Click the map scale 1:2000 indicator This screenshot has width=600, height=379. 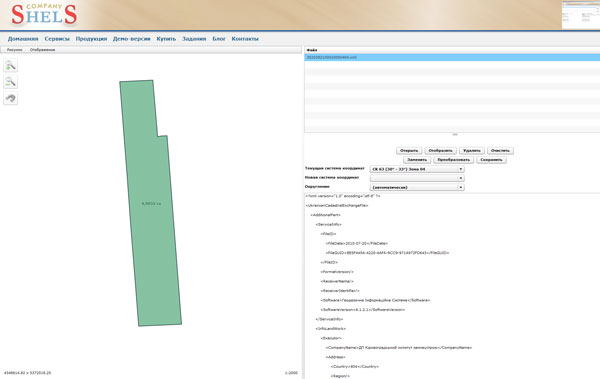pyautogui.click(x=291, y=372)
